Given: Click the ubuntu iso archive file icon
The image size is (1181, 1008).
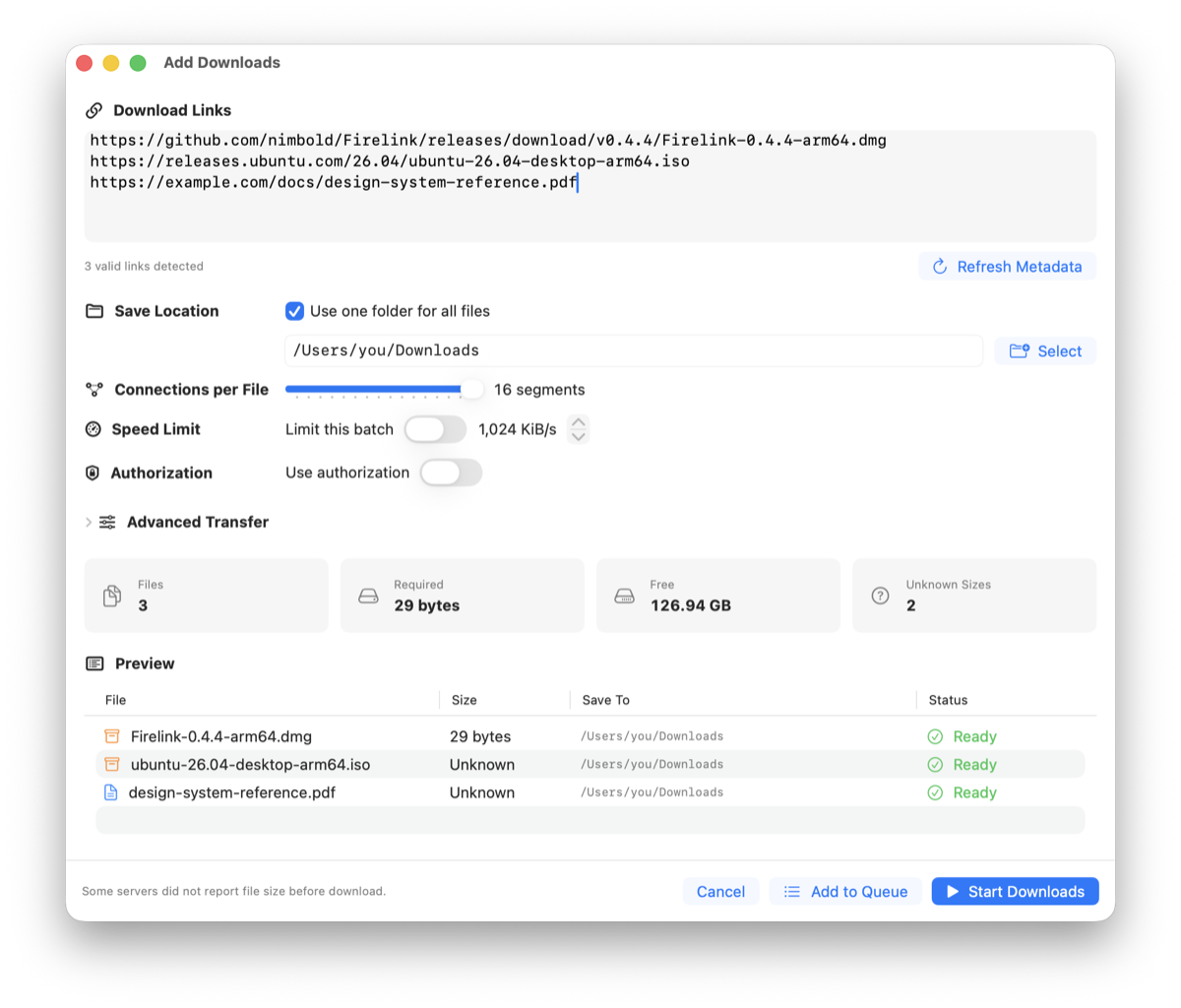Looking at the screenshot, I should click(112, 764).
